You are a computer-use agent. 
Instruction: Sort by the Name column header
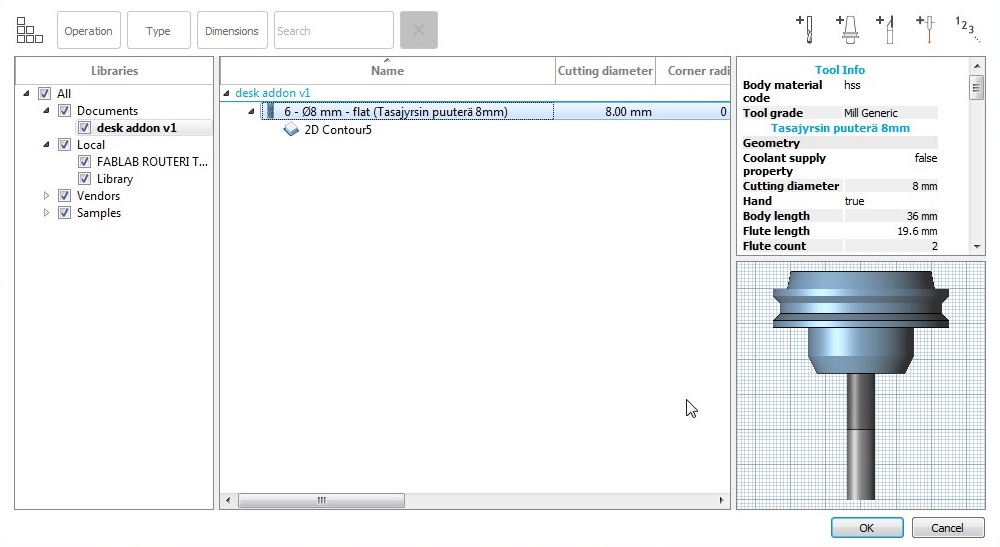387,71
